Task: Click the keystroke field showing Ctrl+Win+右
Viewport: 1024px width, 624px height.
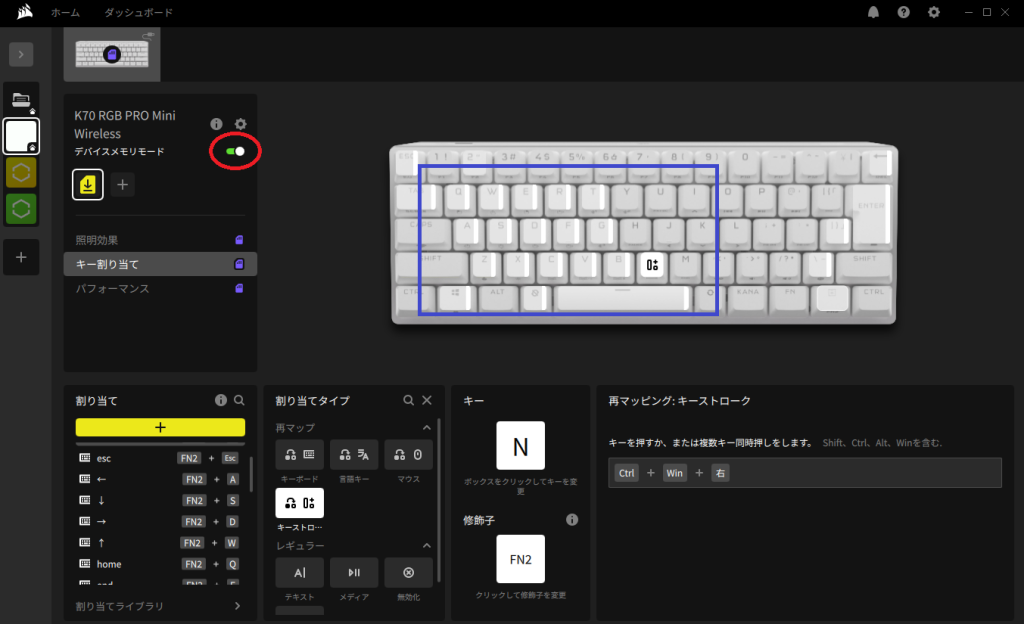Action: click(x=805, y=473)
